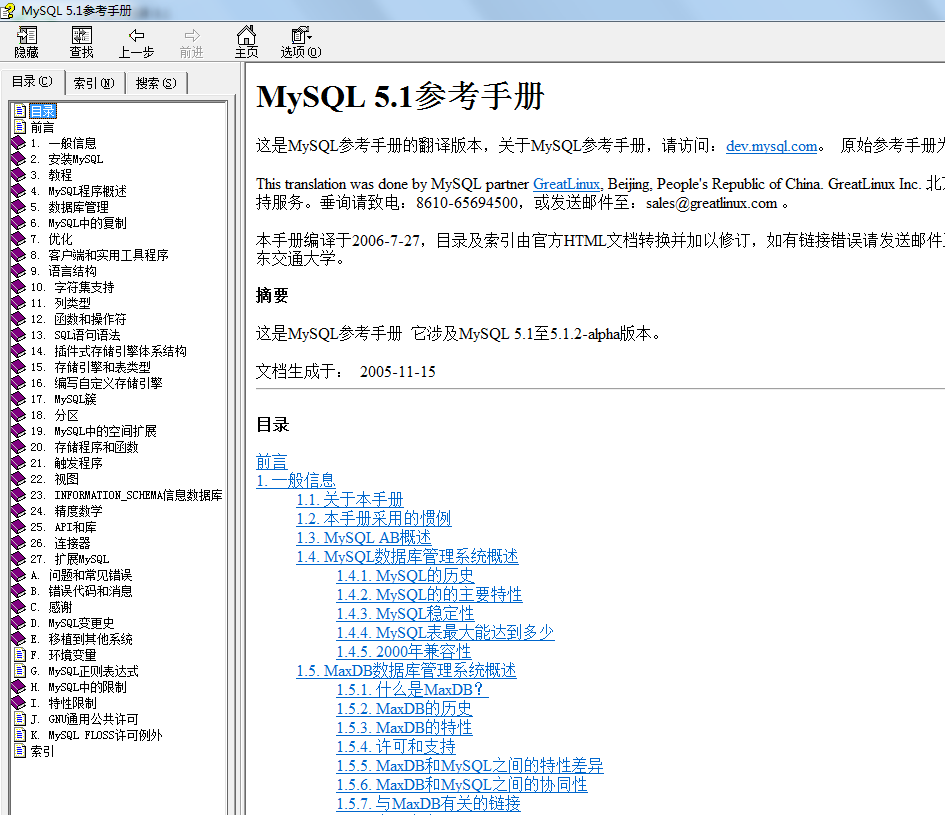Click page icon for G. MySQL正则表达式
The image size is (945, 815).
pyautogui.click(x=20, y=671)
